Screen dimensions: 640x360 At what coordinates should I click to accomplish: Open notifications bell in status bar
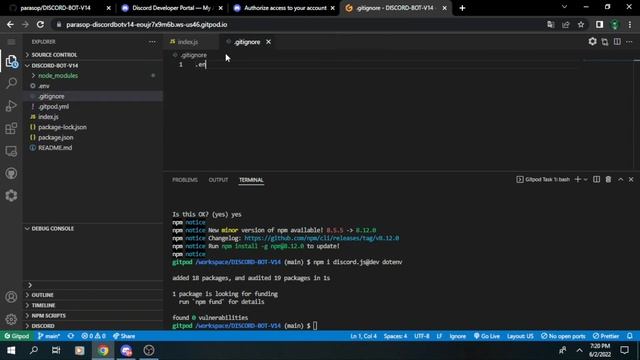click(630, 336)
